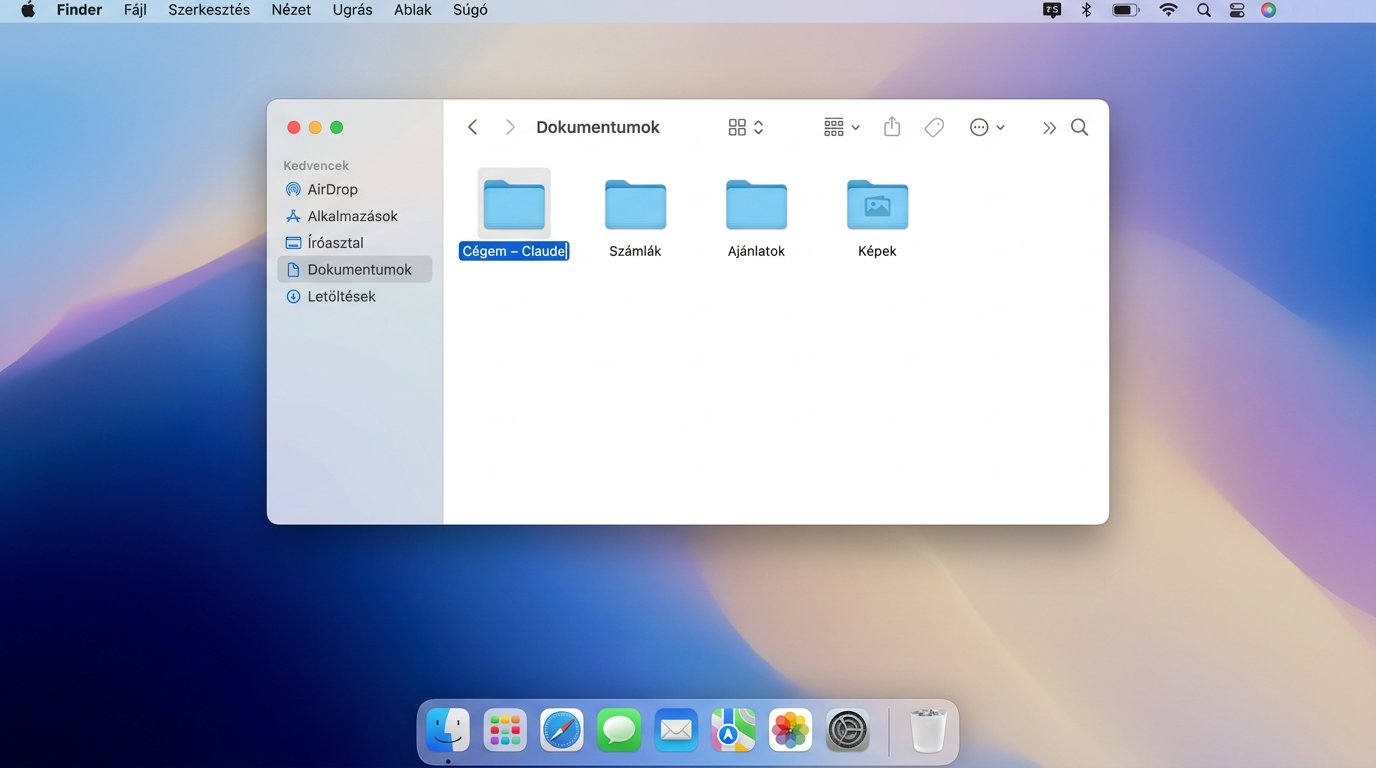Open the Fájl menu
Viewport: 1376px width, 768px height.
[135, 10]
